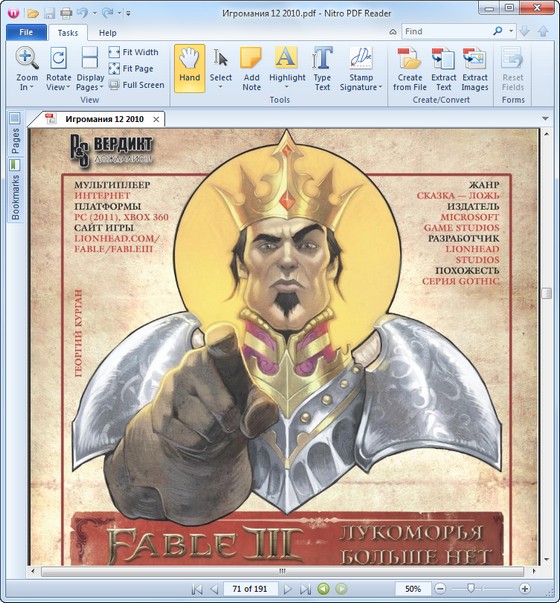
Task: Enter Full Screen mode
Action: pyautogui.click(x=136, y=85)
